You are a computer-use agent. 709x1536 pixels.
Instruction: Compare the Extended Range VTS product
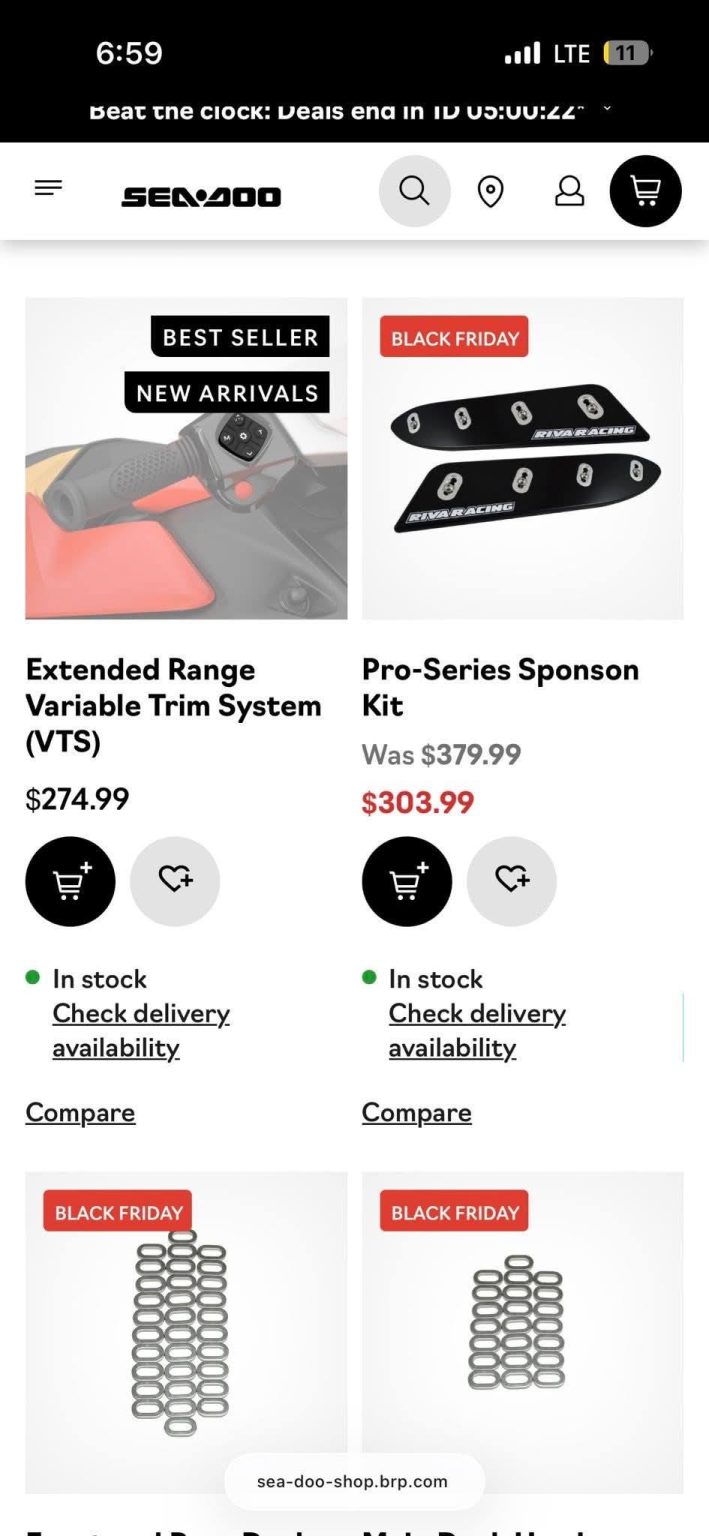80,1112
